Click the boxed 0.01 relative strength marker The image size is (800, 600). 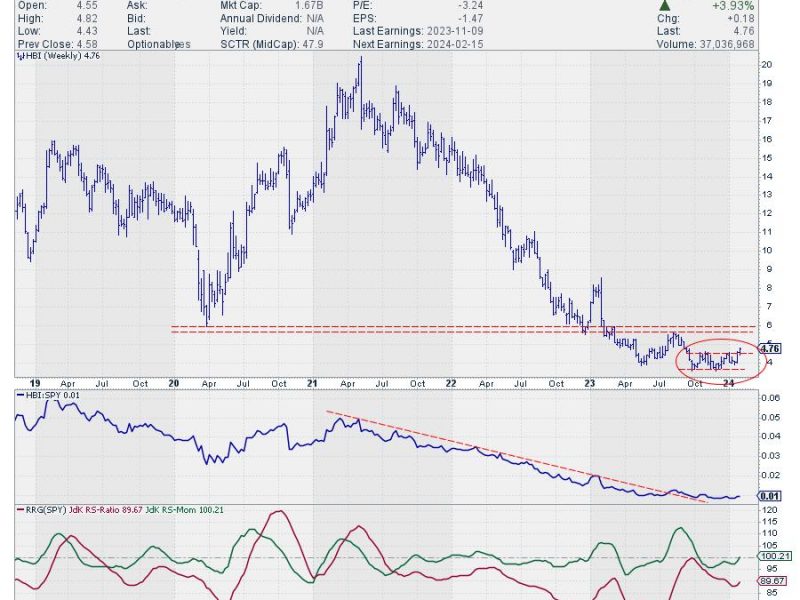(x=769, y=496)
